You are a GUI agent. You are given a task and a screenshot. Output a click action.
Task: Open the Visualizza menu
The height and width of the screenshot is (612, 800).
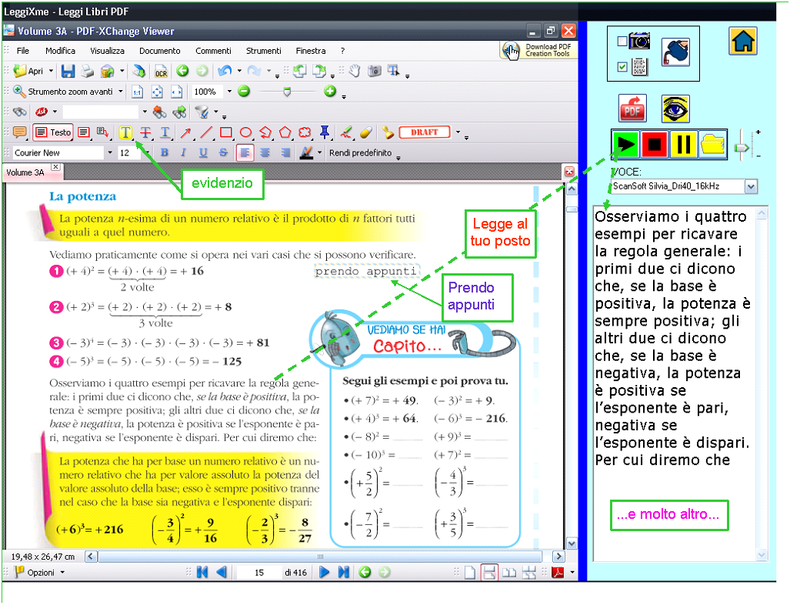tap(107, 50)
